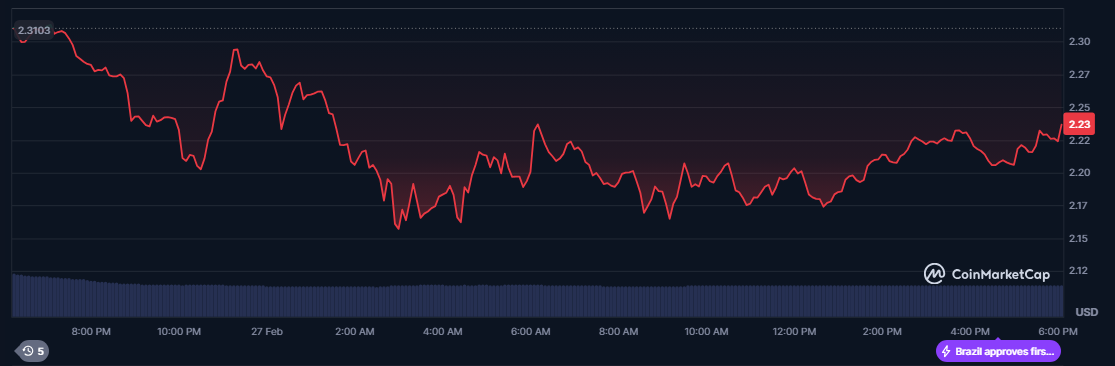Select the 2.23 current price tag
Viewport: 1115px width, 366px height.
coord(1079,124)
